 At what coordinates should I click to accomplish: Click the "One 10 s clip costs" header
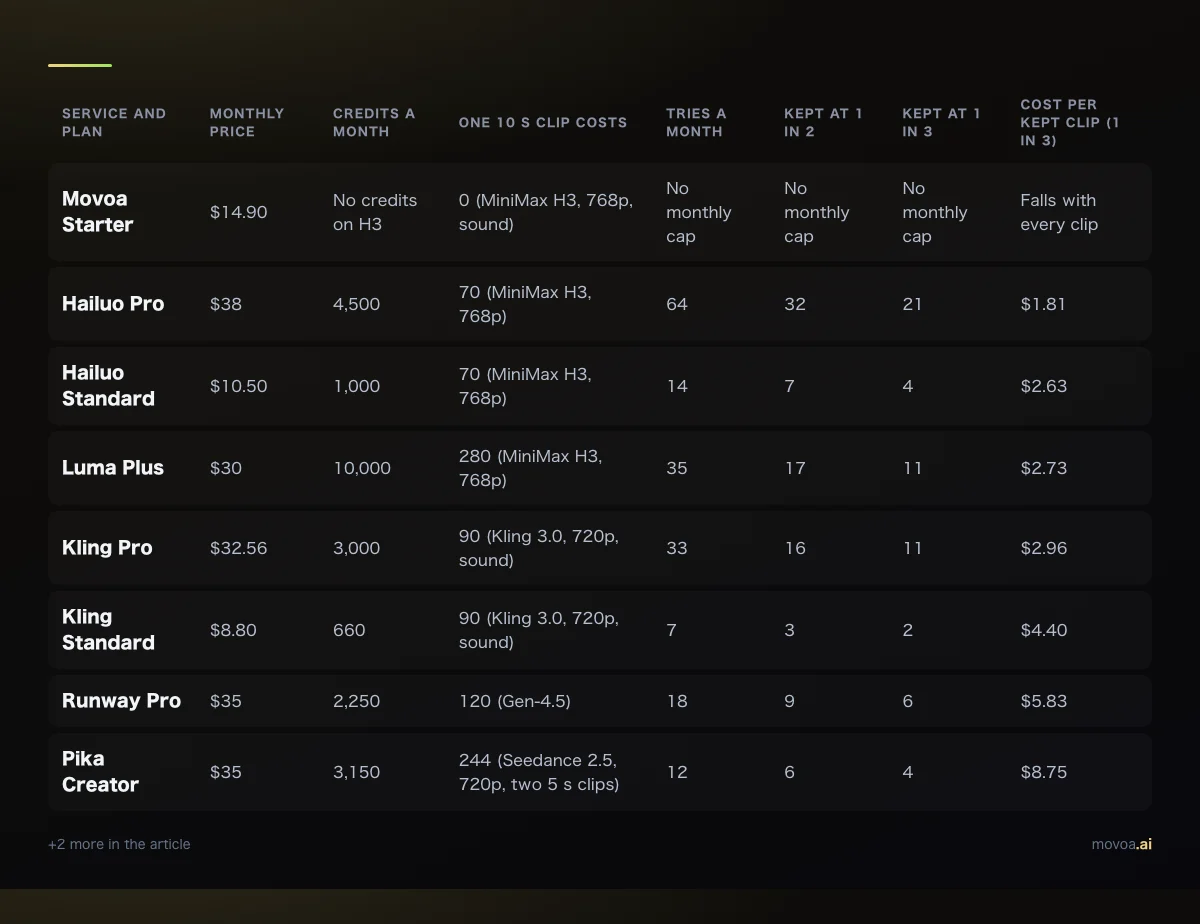(543, 122)
